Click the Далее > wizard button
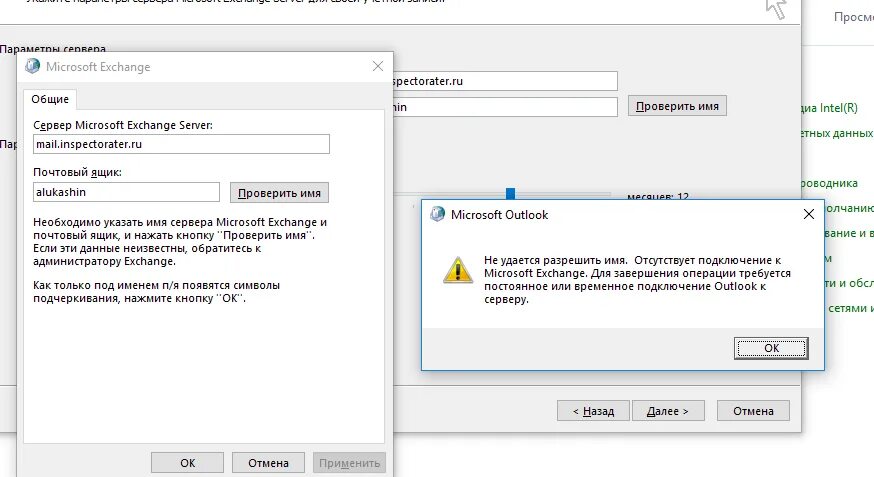Image resolution: width=874 pixels, height=477 pixels. click(x=668, y=411)
